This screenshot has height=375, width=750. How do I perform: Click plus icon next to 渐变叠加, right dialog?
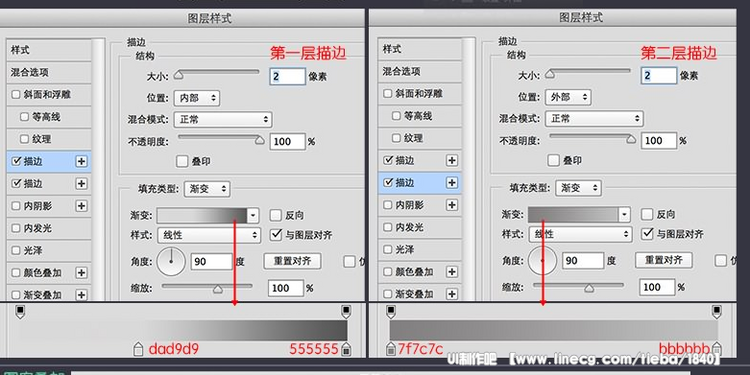452,294
